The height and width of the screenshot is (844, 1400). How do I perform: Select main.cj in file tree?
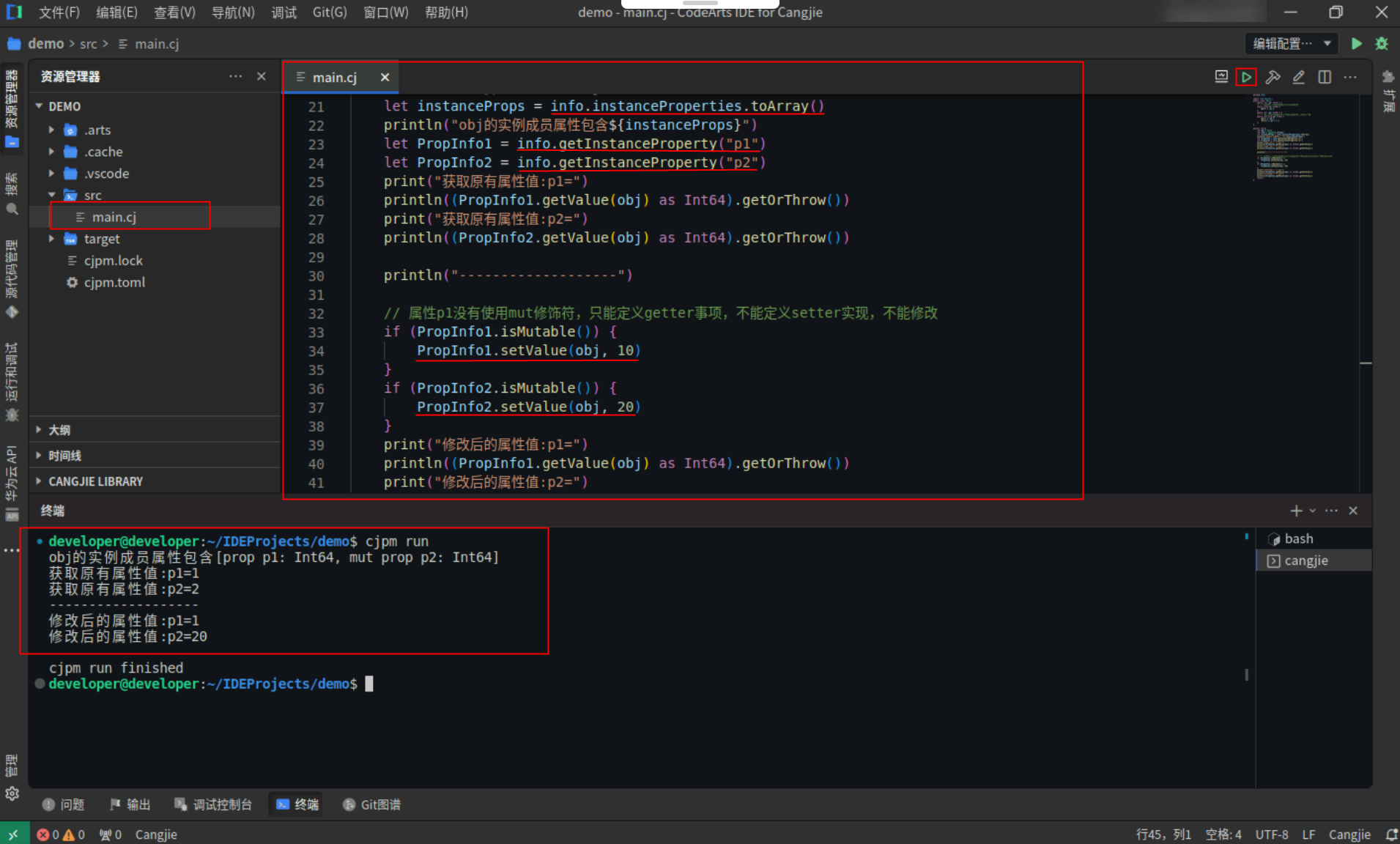tap(114, 217)
